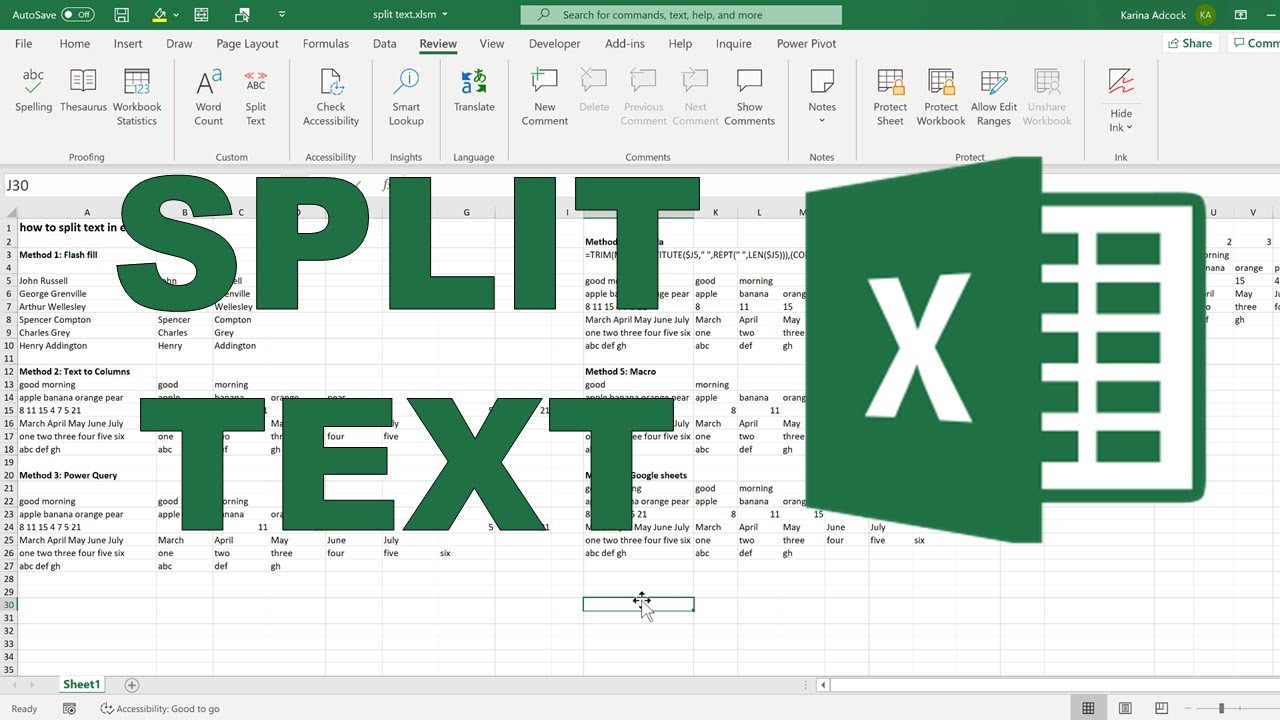This screenshot has width=1280, height=720.
Task: Click the fill color bucket icon
Action: [x=159, y=15]
